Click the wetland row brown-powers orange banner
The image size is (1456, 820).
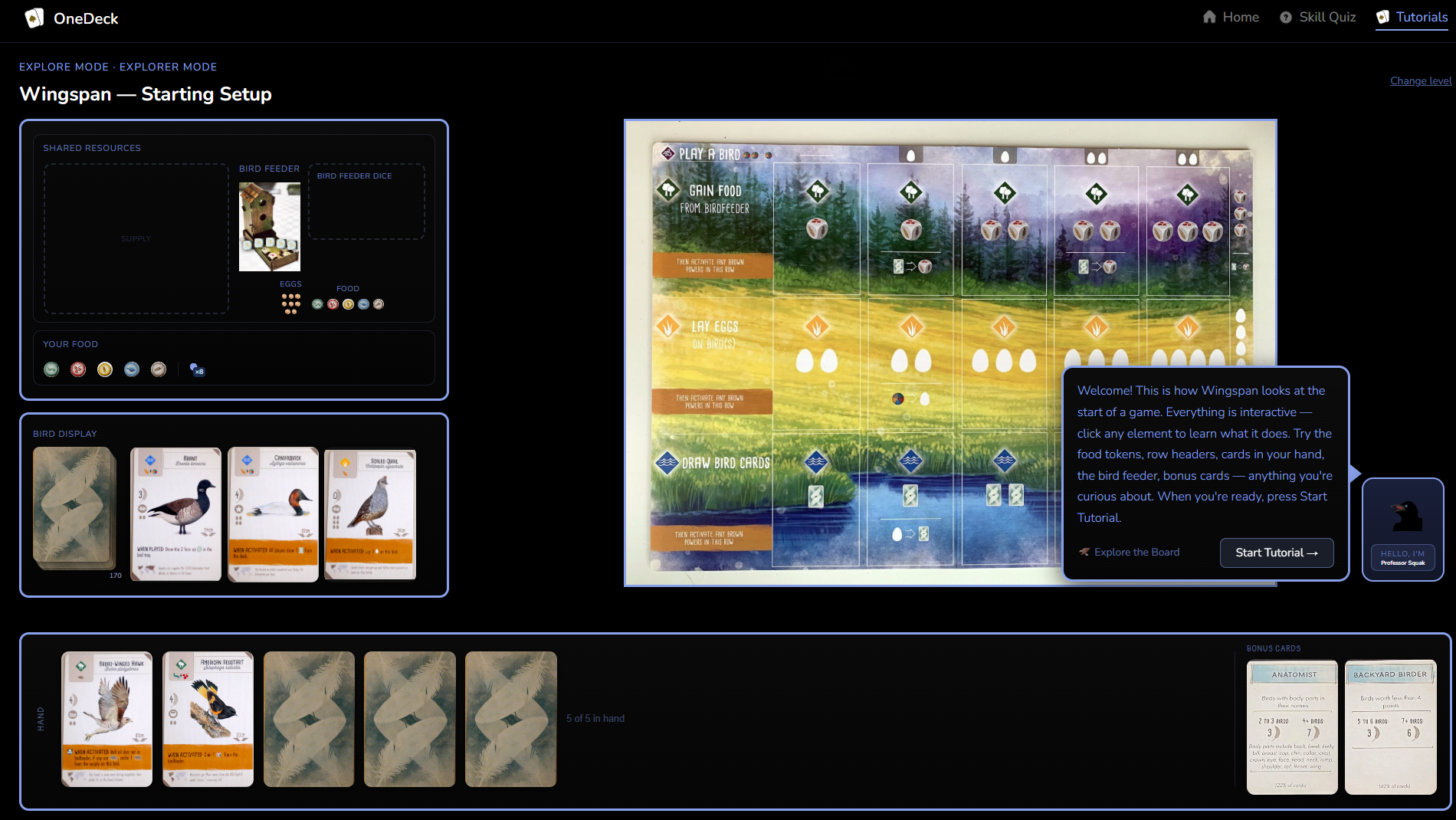[711, 537]
